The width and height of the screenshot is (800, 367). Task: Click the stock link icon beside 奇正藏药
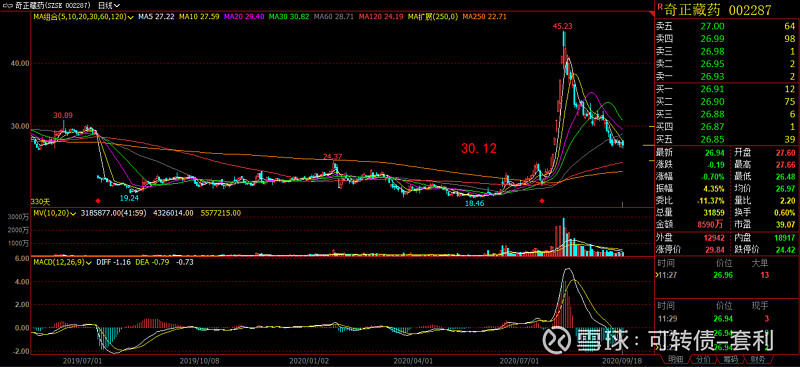[x=9, y=6]
